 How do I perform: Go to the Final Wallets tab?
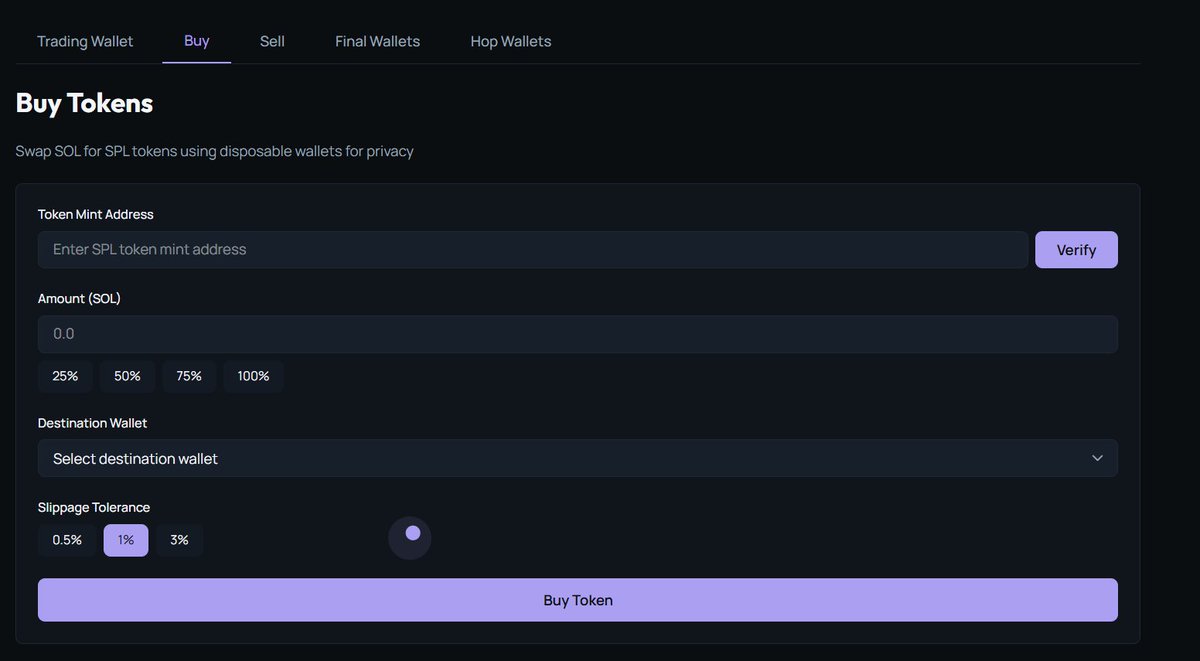377,41
